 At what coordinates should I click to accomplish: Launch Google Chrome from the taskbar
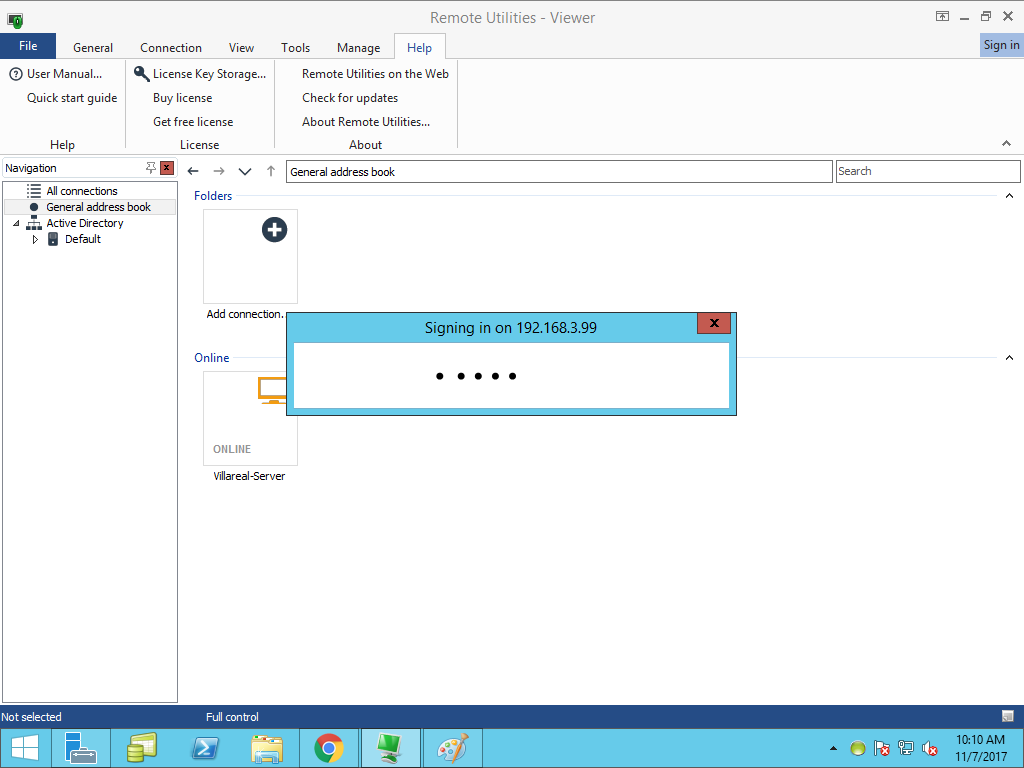329,748
